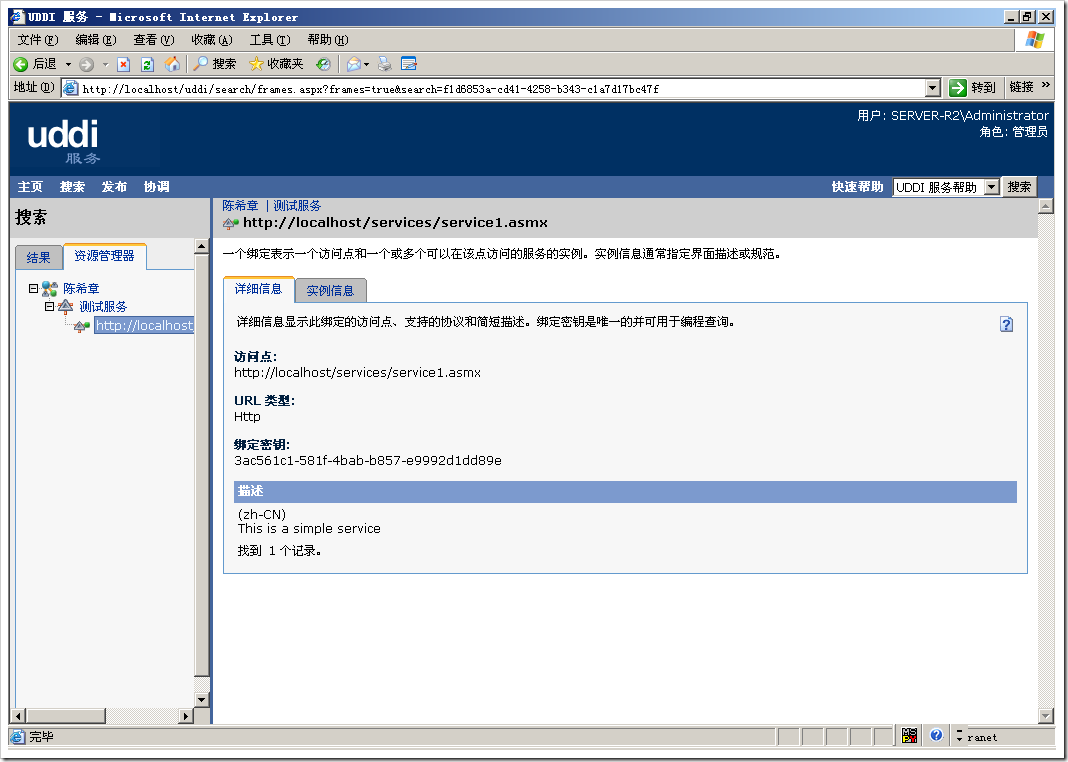
Task: Click the Forward arrow icon
Action: [x=86, y=64]
